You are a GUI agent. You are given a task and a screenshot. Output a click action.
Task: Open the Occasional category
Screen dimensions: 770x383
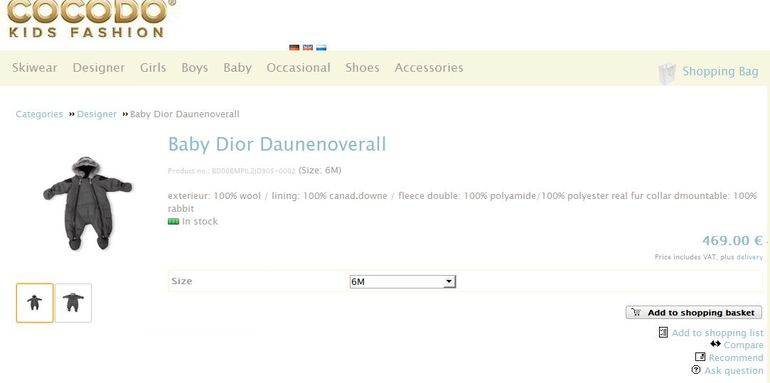299,68
